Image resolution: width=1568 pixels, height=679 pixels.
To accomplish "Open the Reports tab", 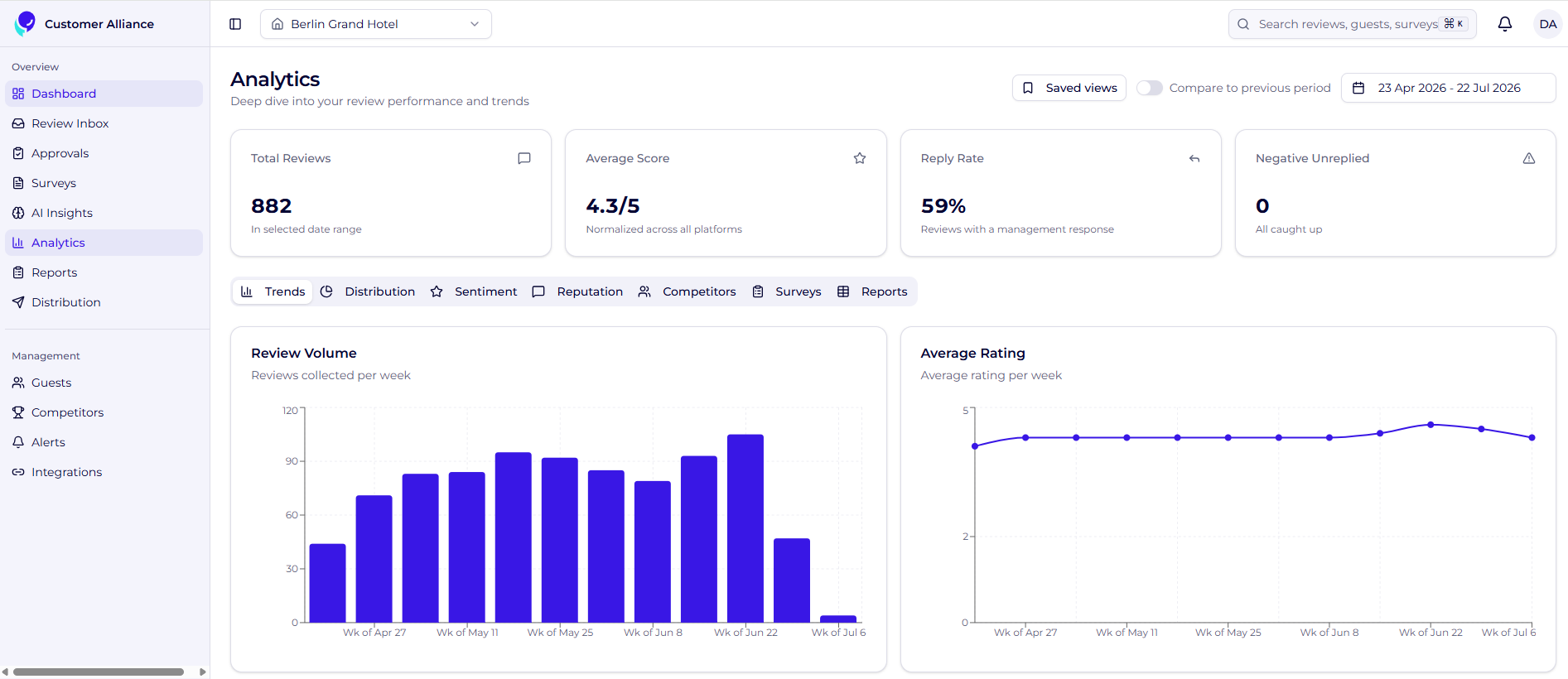I will point(872,291).
